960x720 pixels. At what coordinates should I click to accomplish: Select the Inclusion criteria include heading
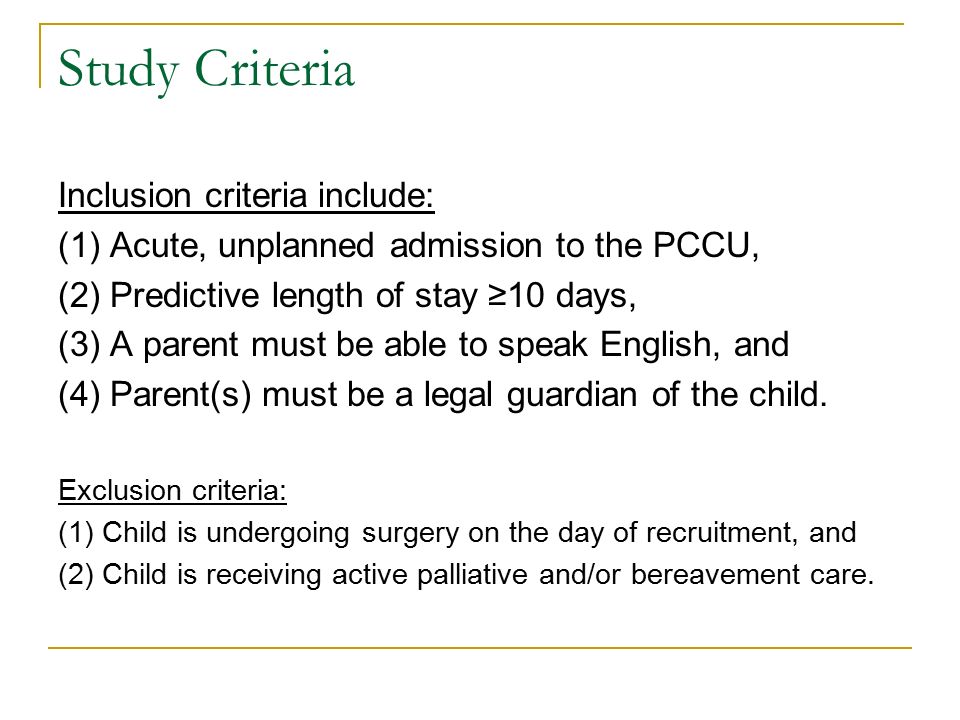[246, 197]
